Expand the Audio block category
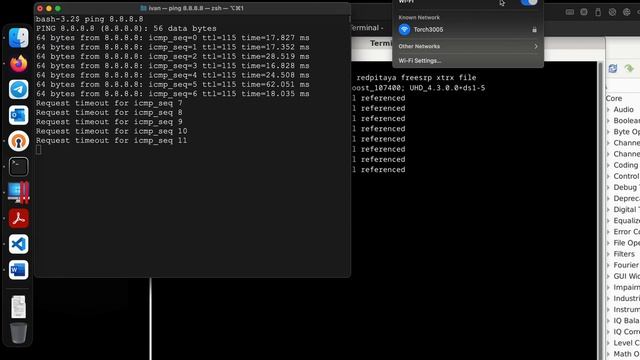Image resolution: width=640 pixels, height=360 pixels. pos(608,109)
